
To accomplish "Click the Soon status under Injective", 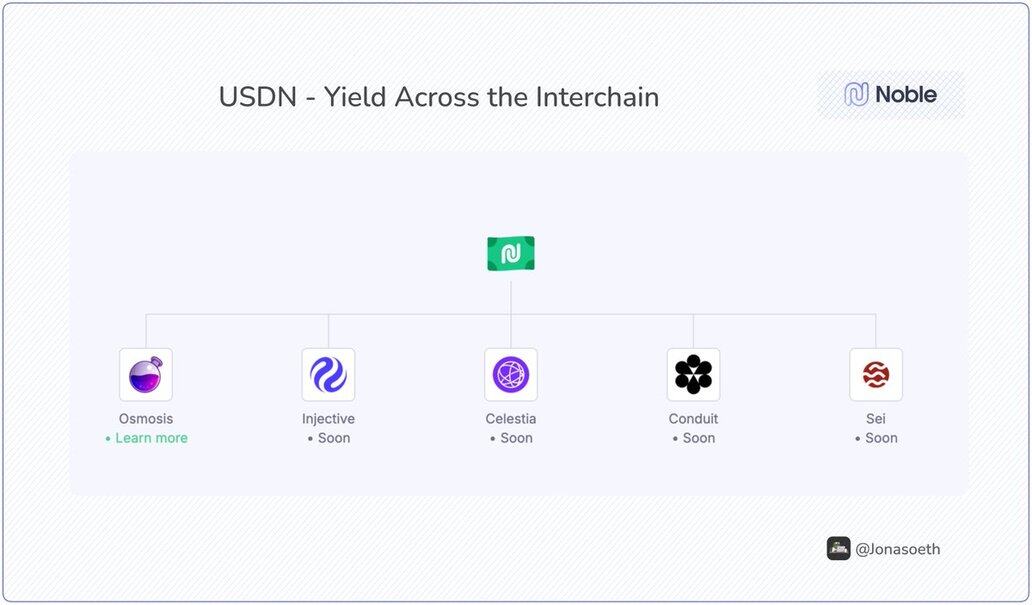I will coord(333,438).
